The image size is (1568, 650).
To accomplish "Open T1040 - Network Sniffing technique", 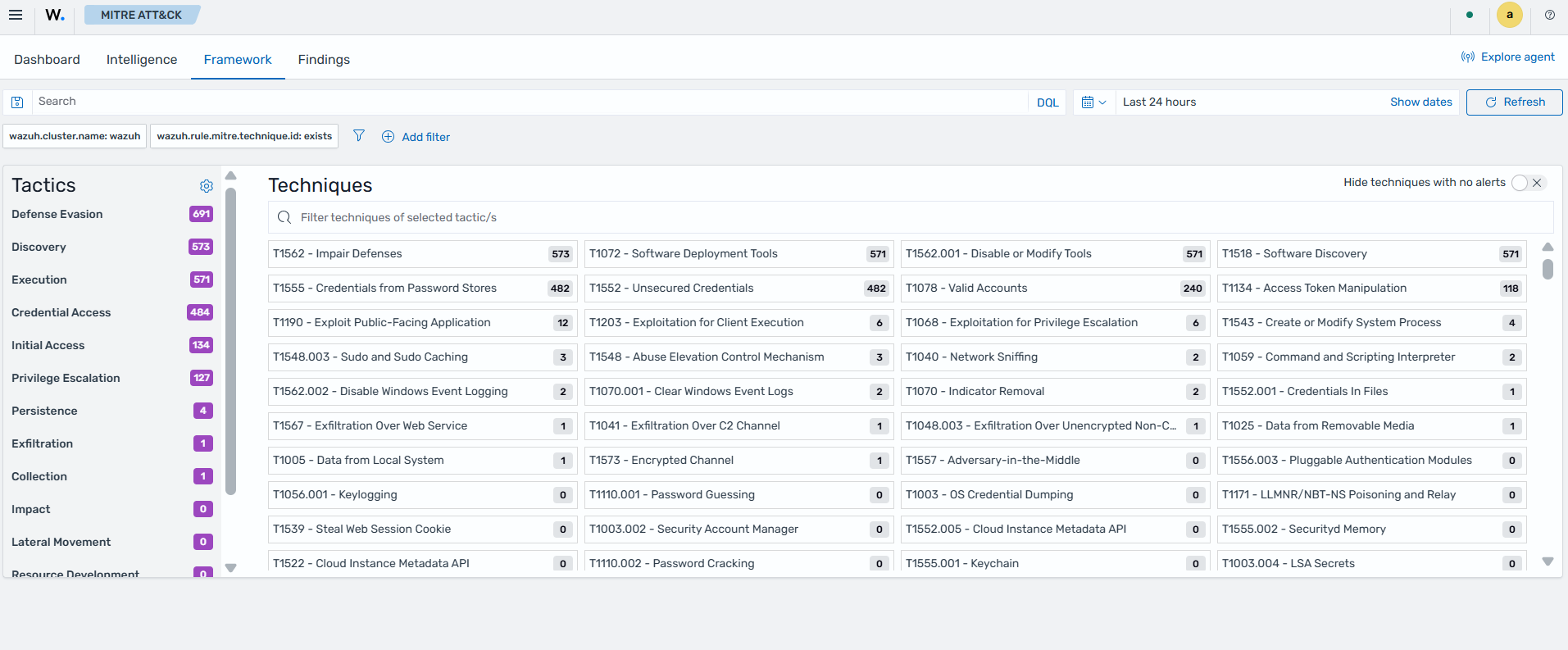I will (x=1056, y=357).
